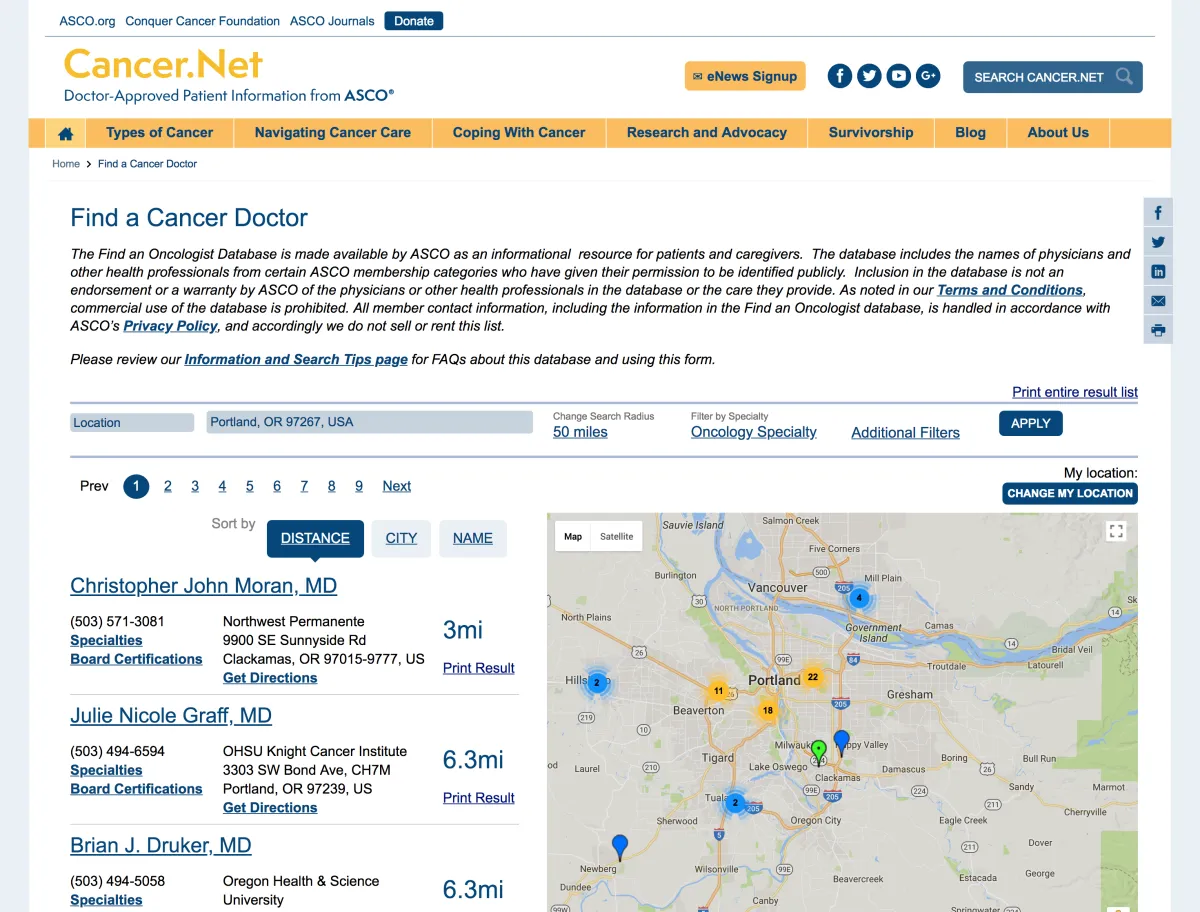The height and width of the screenshot is (912, 1200).
Task: Open Coping With Cancer menu
Action: (519, 133)
